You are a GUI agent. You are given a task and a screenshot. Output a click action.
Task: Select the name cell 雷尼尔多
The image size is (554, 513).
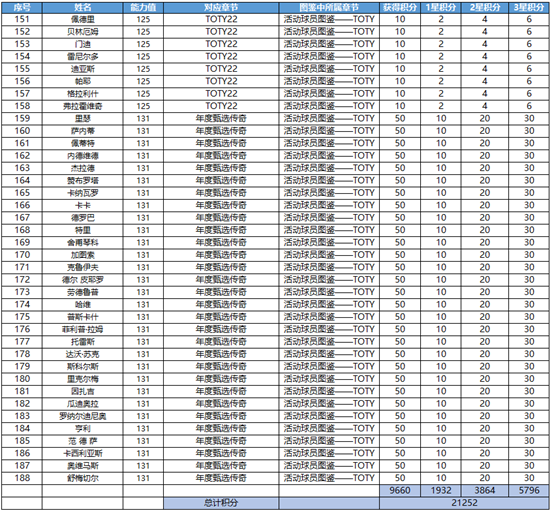[x=83, y=57]
